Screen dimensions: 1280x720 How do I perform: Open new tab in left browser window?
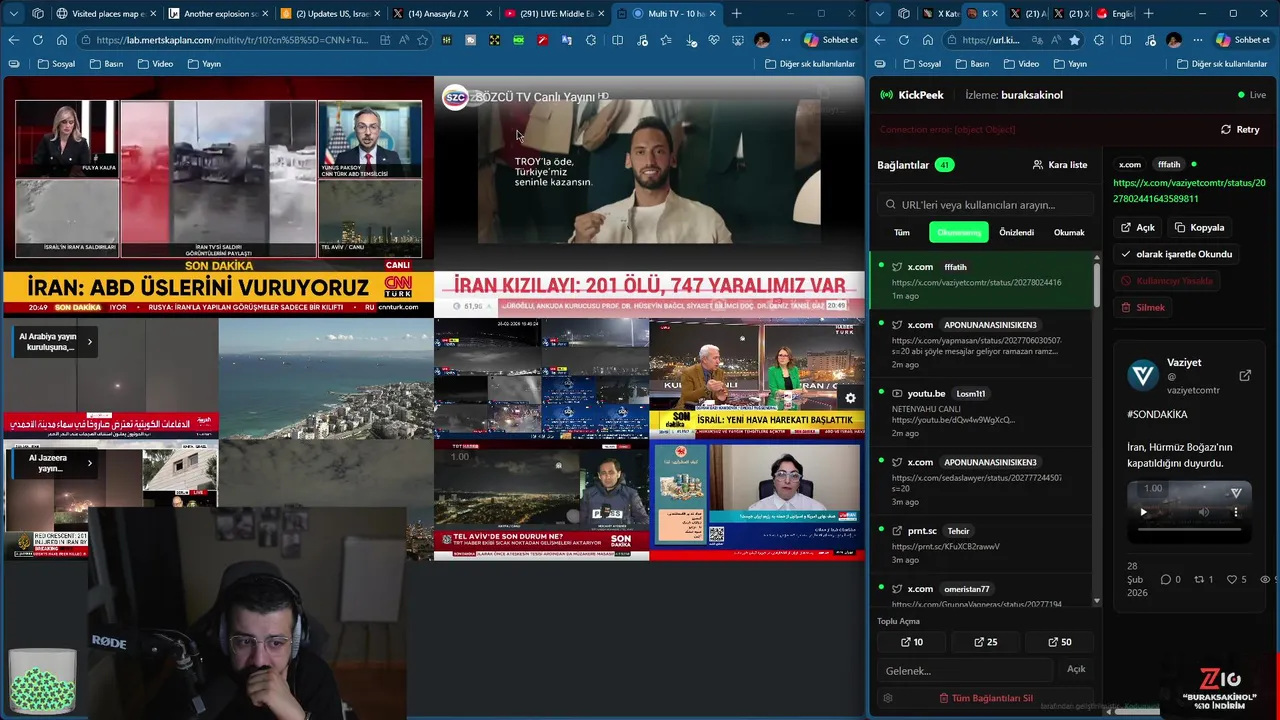737,14
